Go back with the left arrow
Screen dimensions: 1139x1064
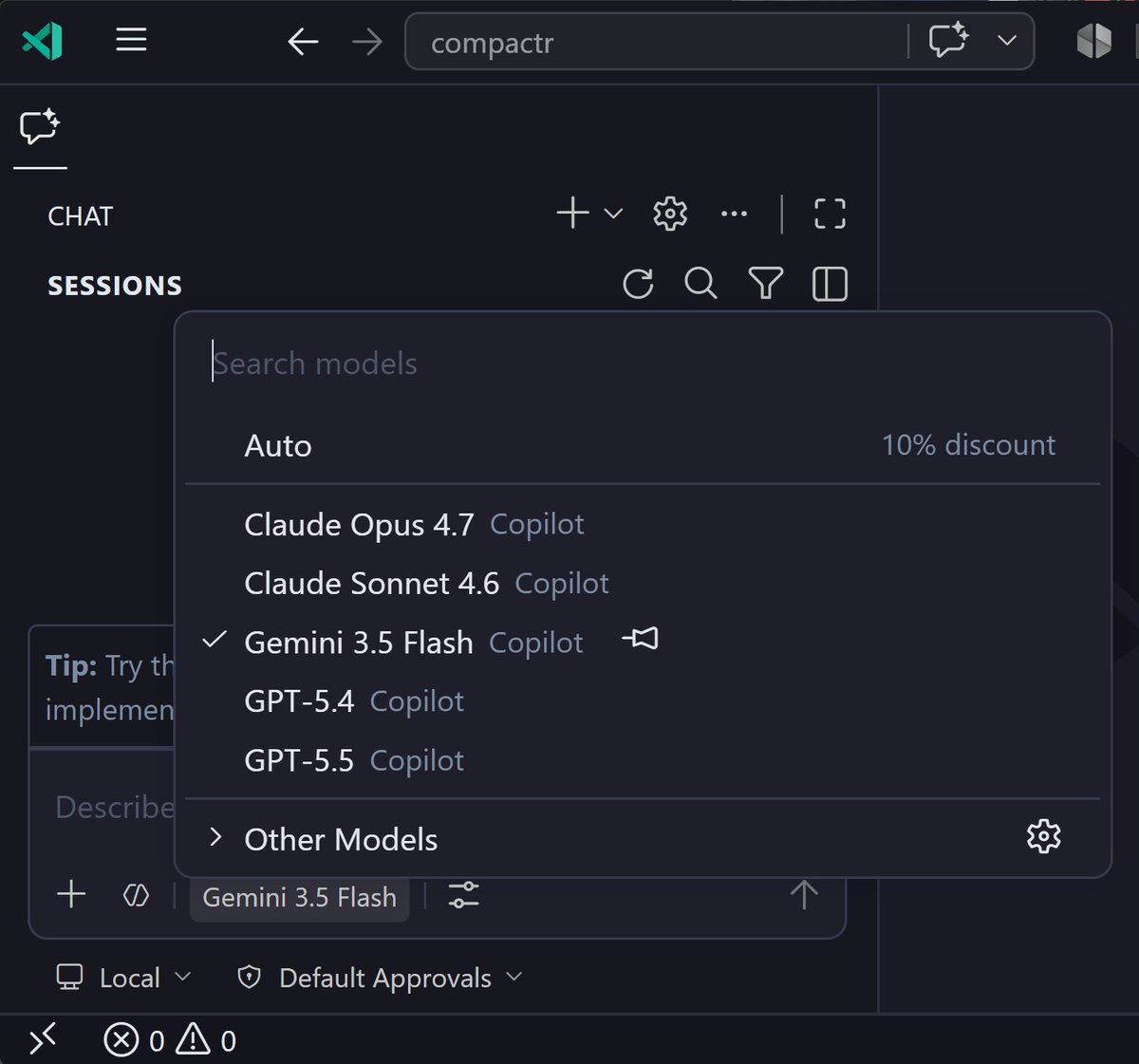303,42
